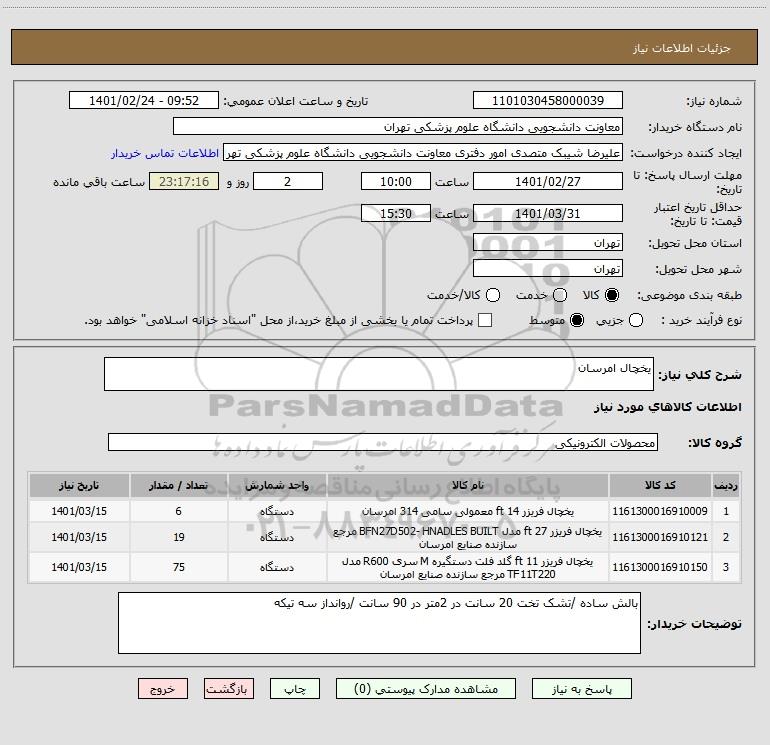Click product code 1161300016910150
This screenshot has height=745, width=770.
(x=660, y=567)
